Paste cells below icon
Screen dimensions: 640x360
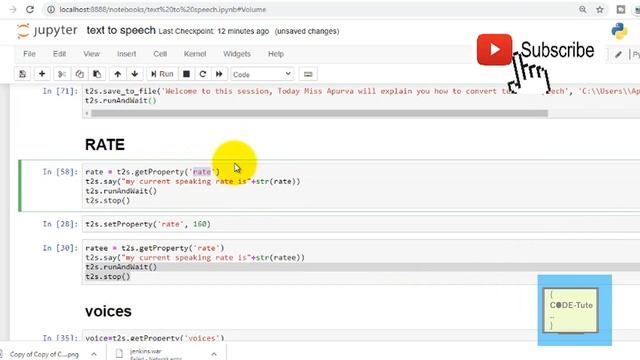tap(97, 74)
